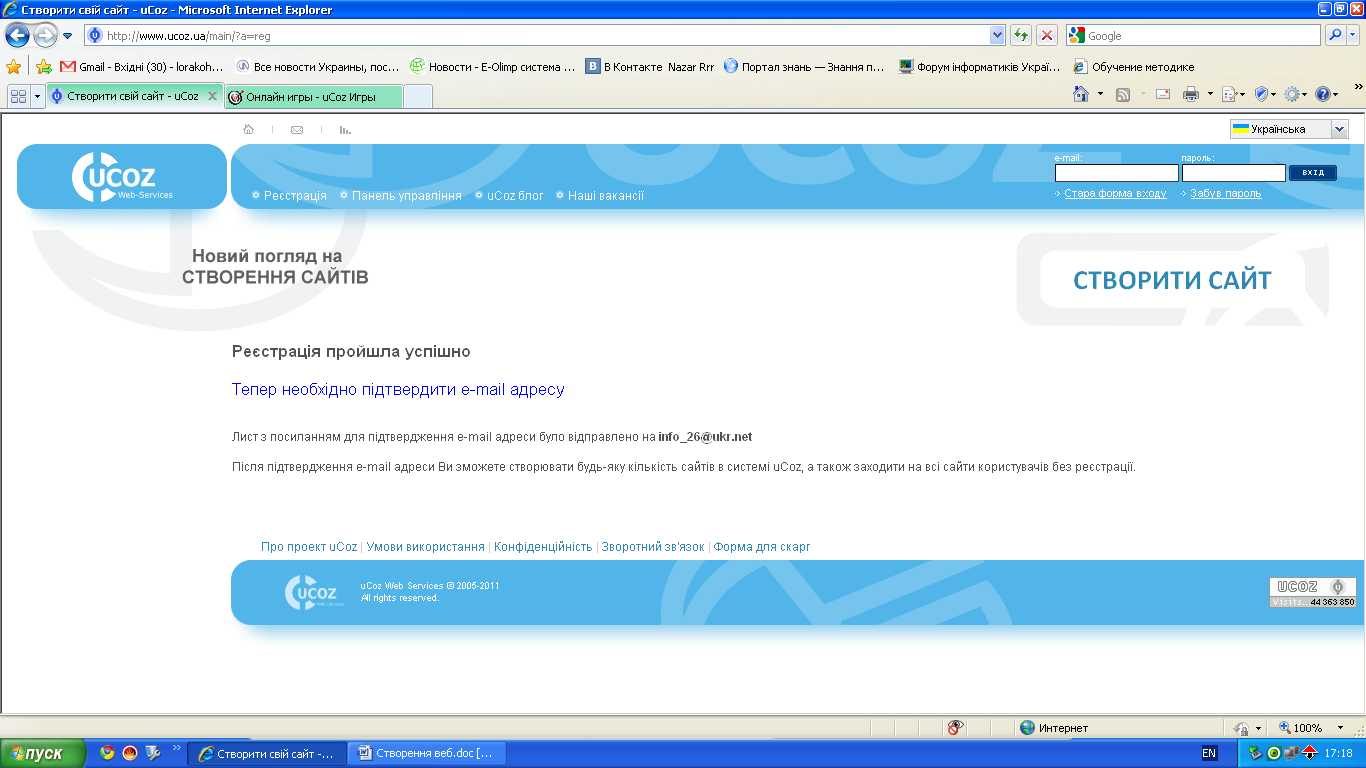1366x768 pixels.
Task: Switch to Створення веб.doc taskbar window
Action: [427, 753]
